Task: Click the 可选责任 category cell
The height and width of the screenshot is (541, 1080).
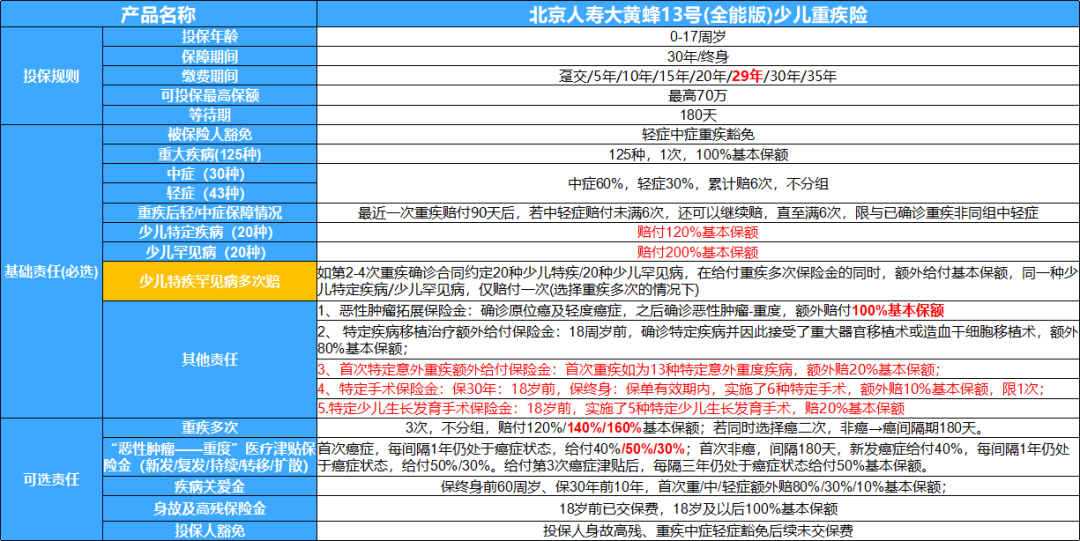Action: point(51,478)
